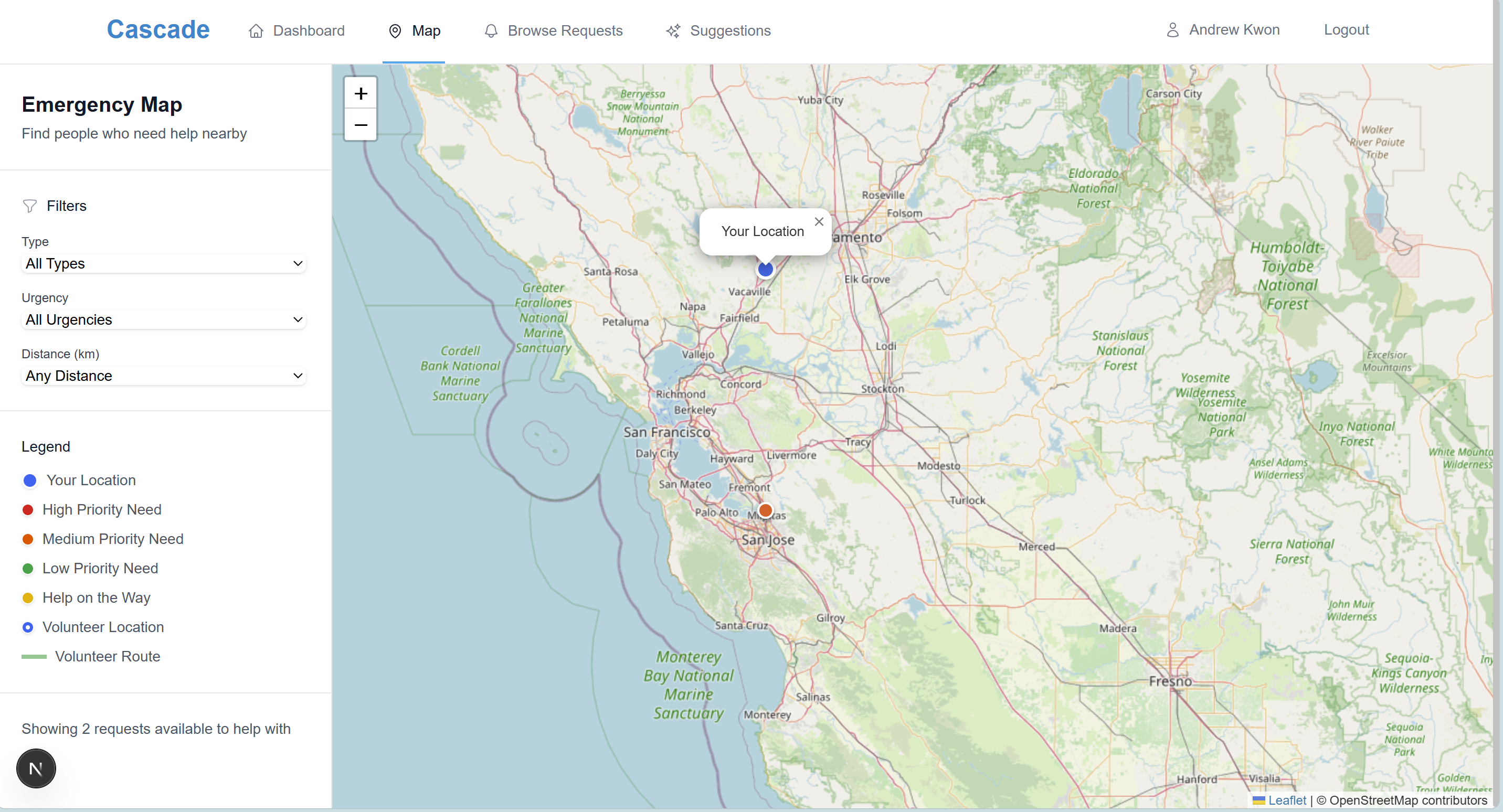Click the red High Priority Need legend swatch
The width and height of the screenshot is (1503, 812).
coord(27,510)
